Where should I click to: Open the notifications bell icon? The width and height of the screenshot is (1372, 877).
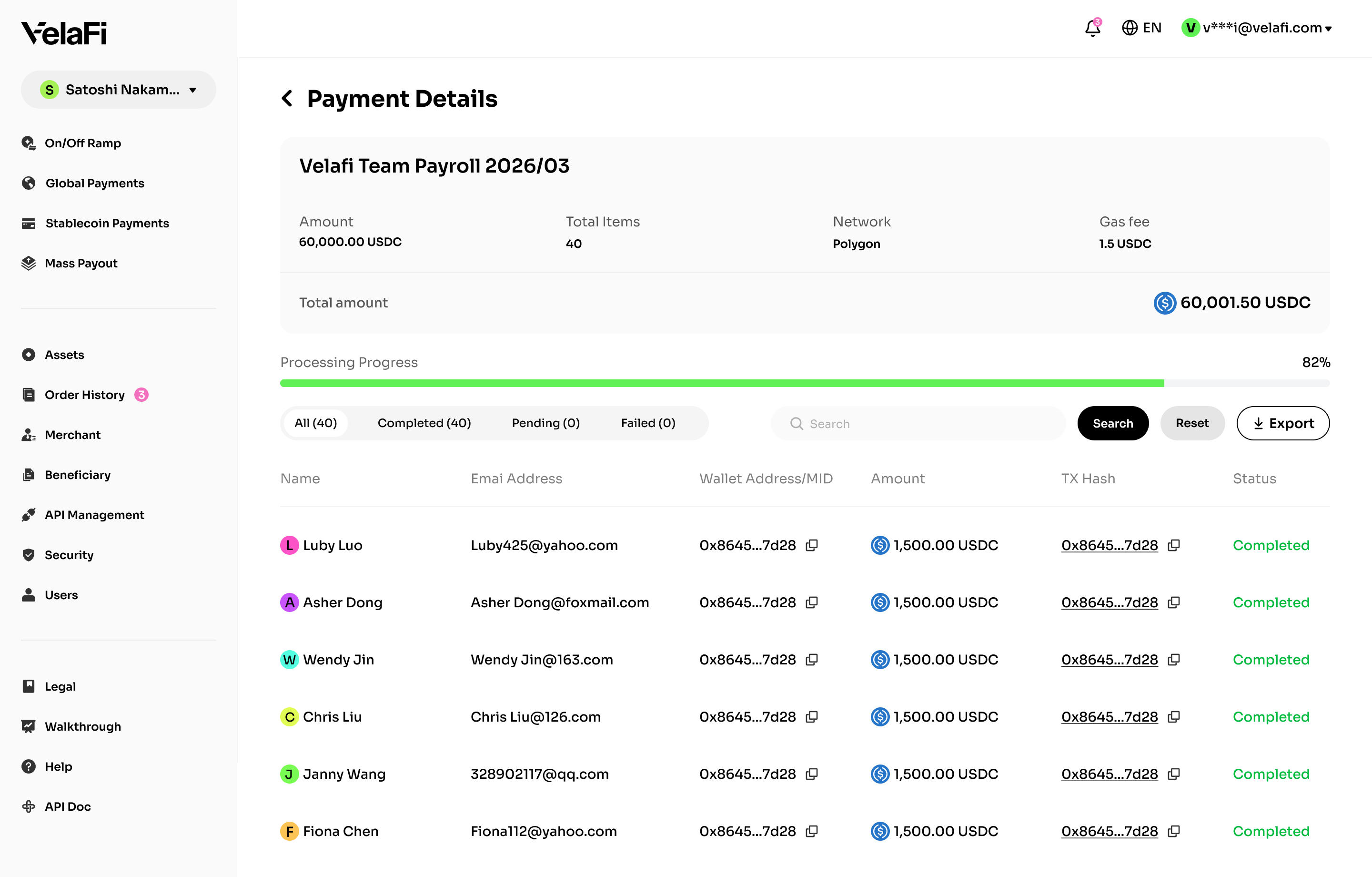1092,27
